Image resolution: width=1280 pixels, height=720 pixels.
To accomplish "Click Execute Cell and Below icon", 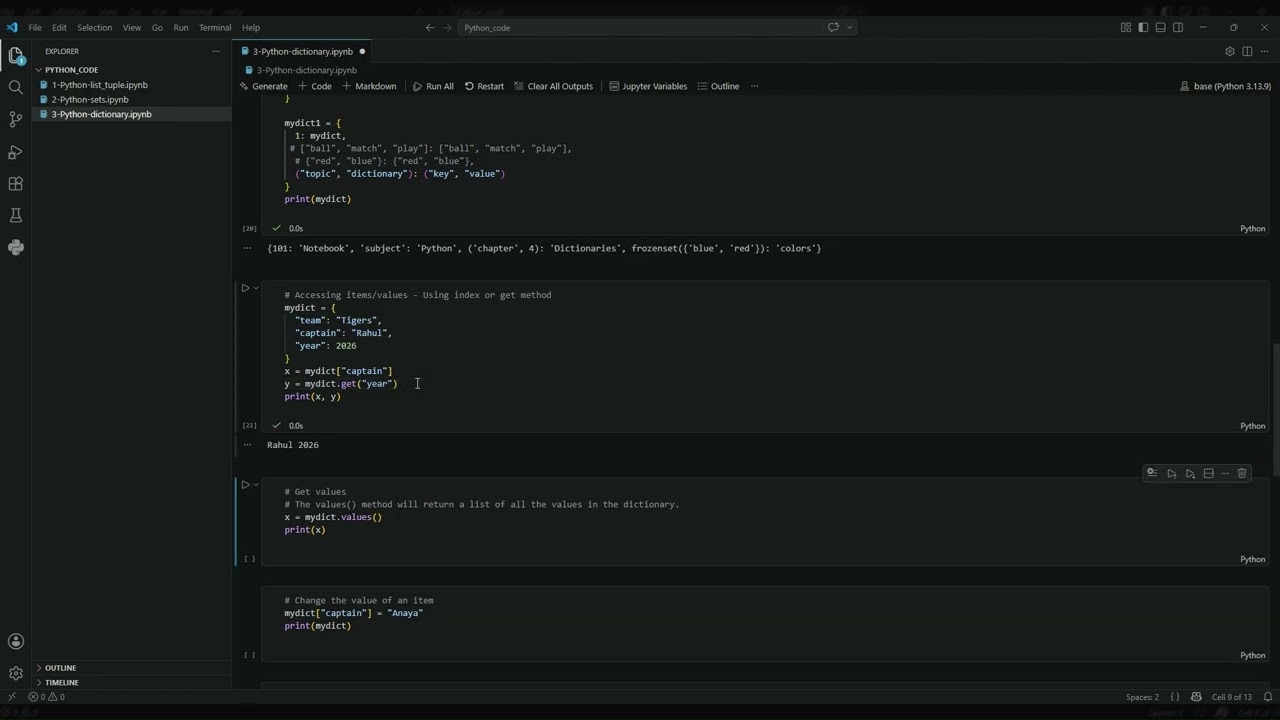I will [1190, 474].
